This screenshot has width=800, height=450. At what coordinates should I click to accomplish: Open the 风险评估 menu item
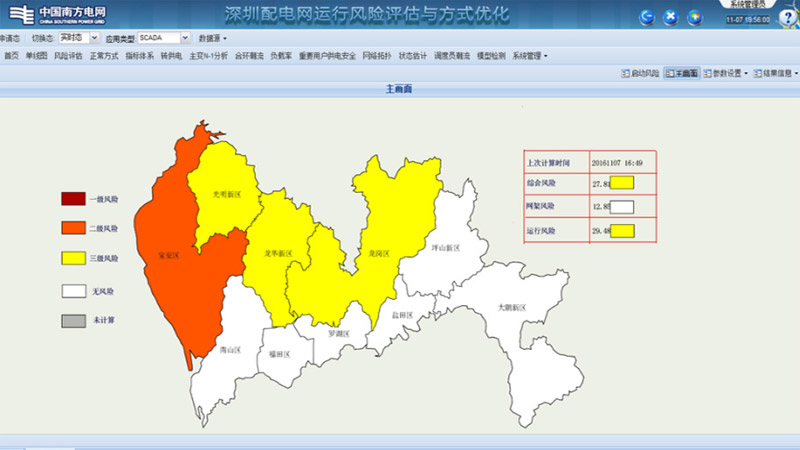pyautogui.click(x=68, y=56)
